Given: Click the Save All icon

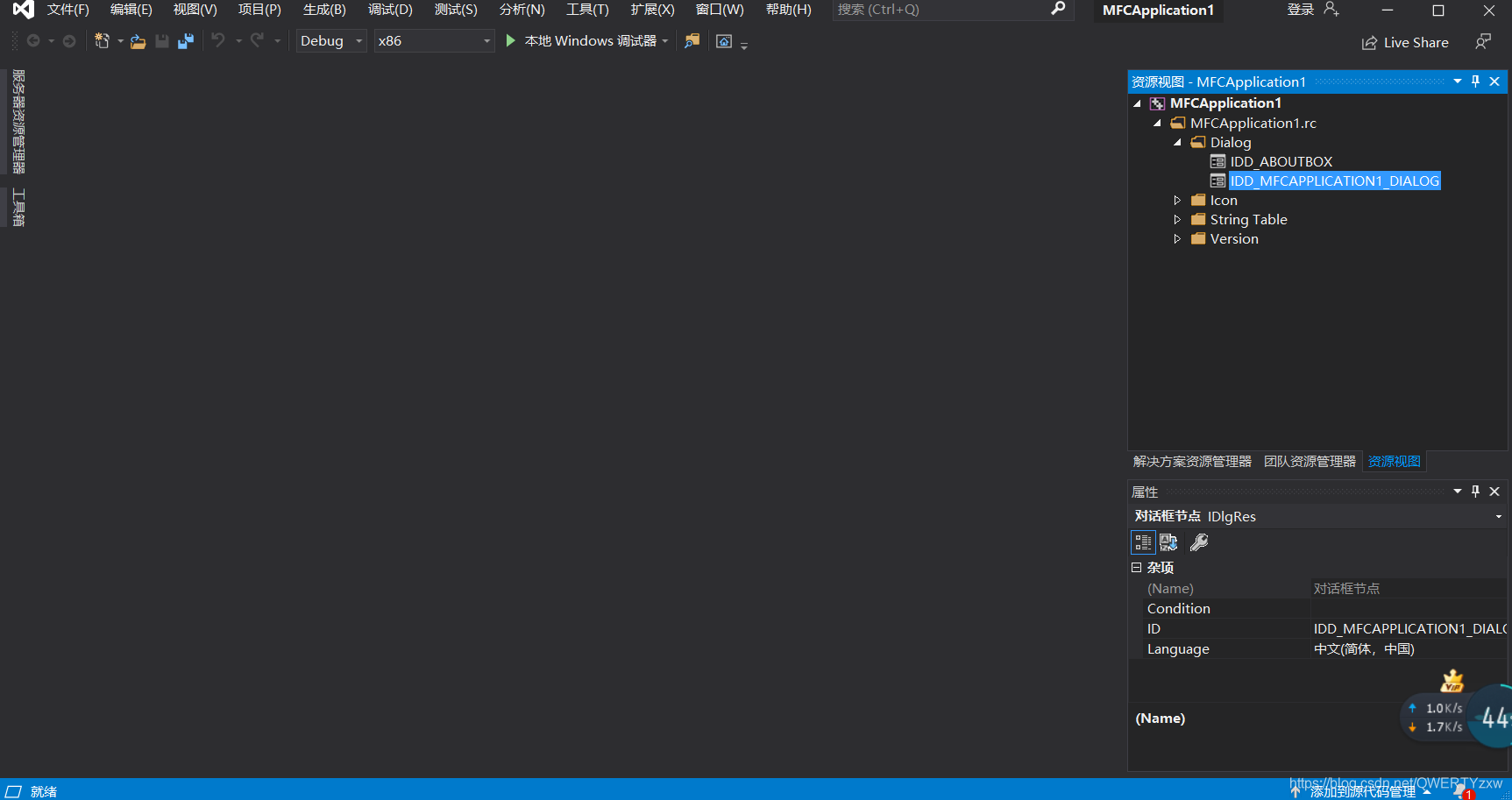Looking at the screenshot, I should pos(186,41).
